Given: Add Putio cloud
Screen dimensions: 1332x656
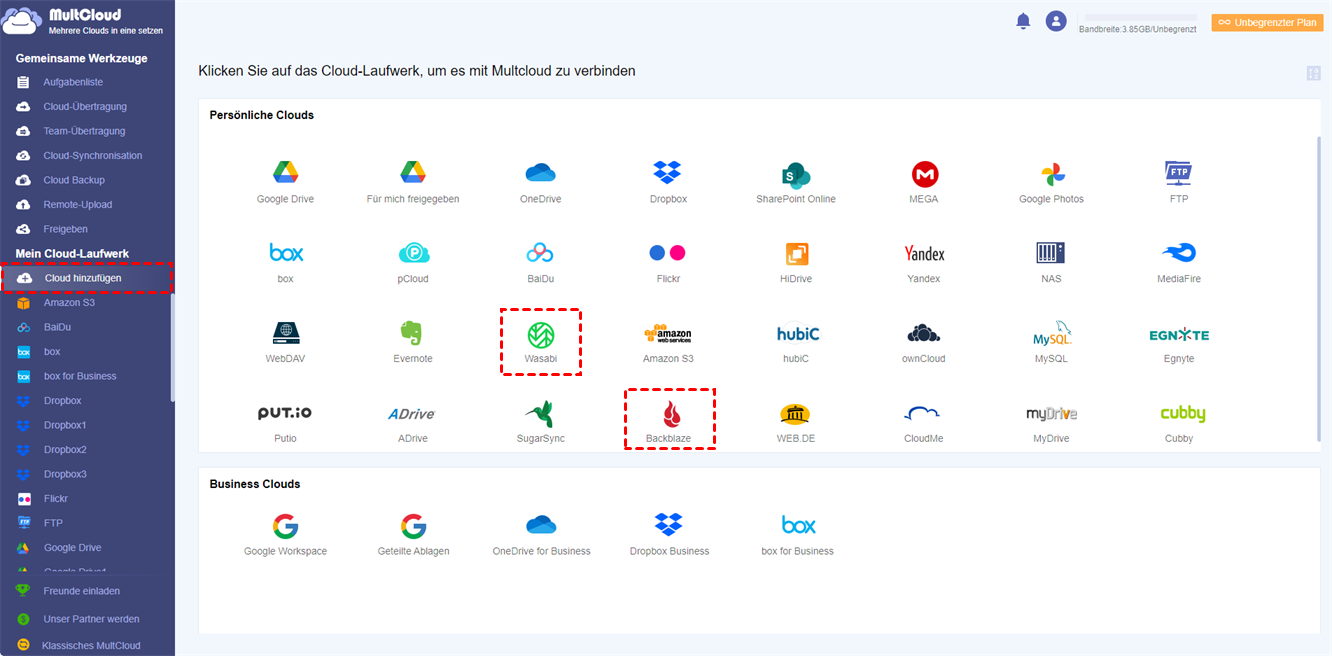Looking at the screenshot, I should pyautogui.click(x=285, y=413).
